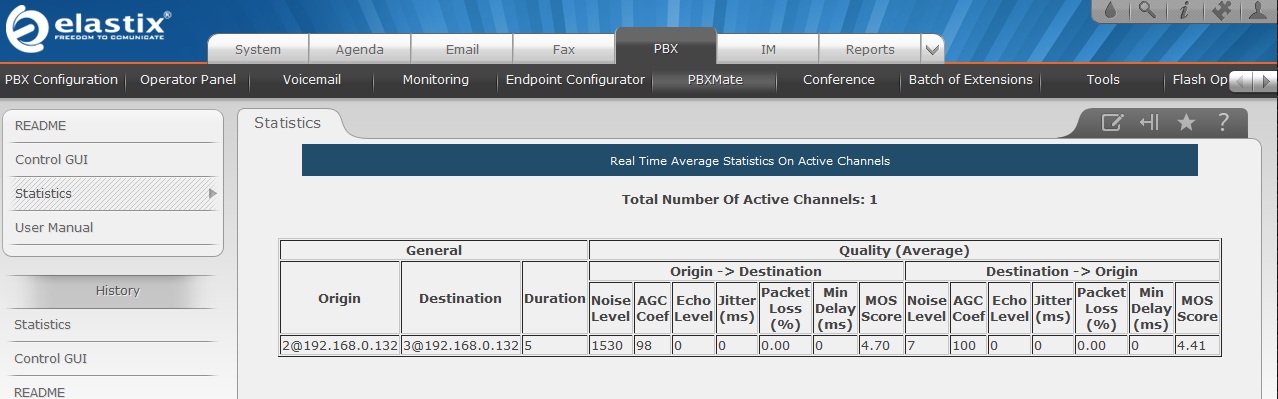Click the sticky note edit icon
Screen dimensions: 1278x399
1111,123
